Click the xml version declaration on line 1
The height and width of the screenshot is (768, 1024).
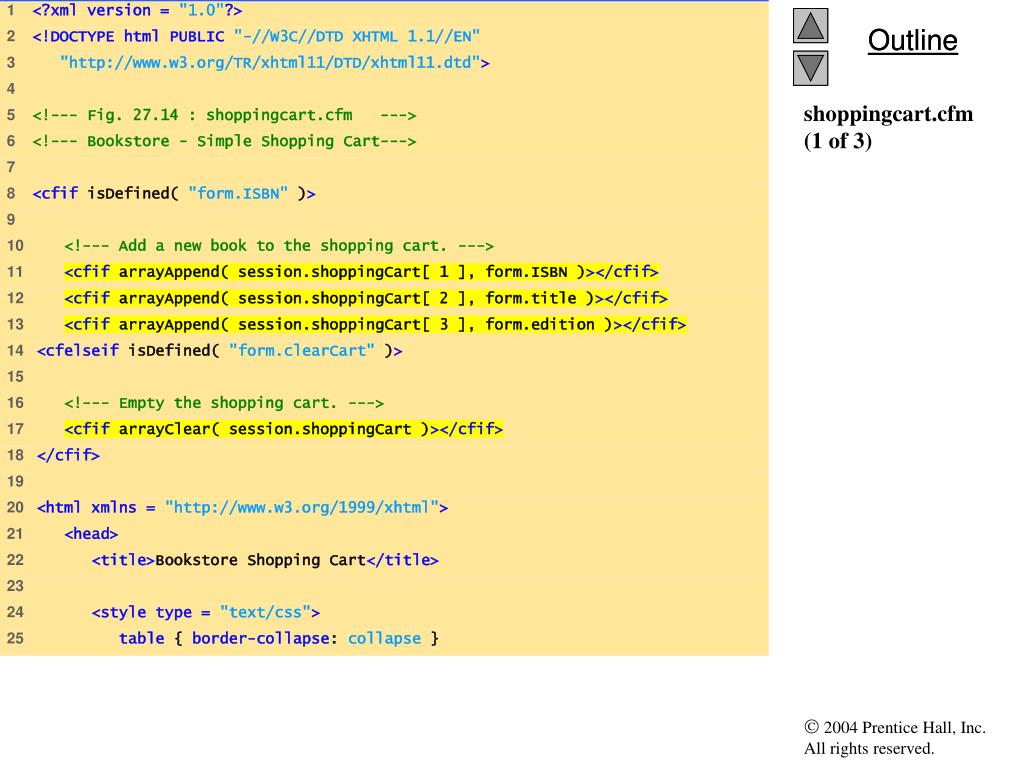137,10
